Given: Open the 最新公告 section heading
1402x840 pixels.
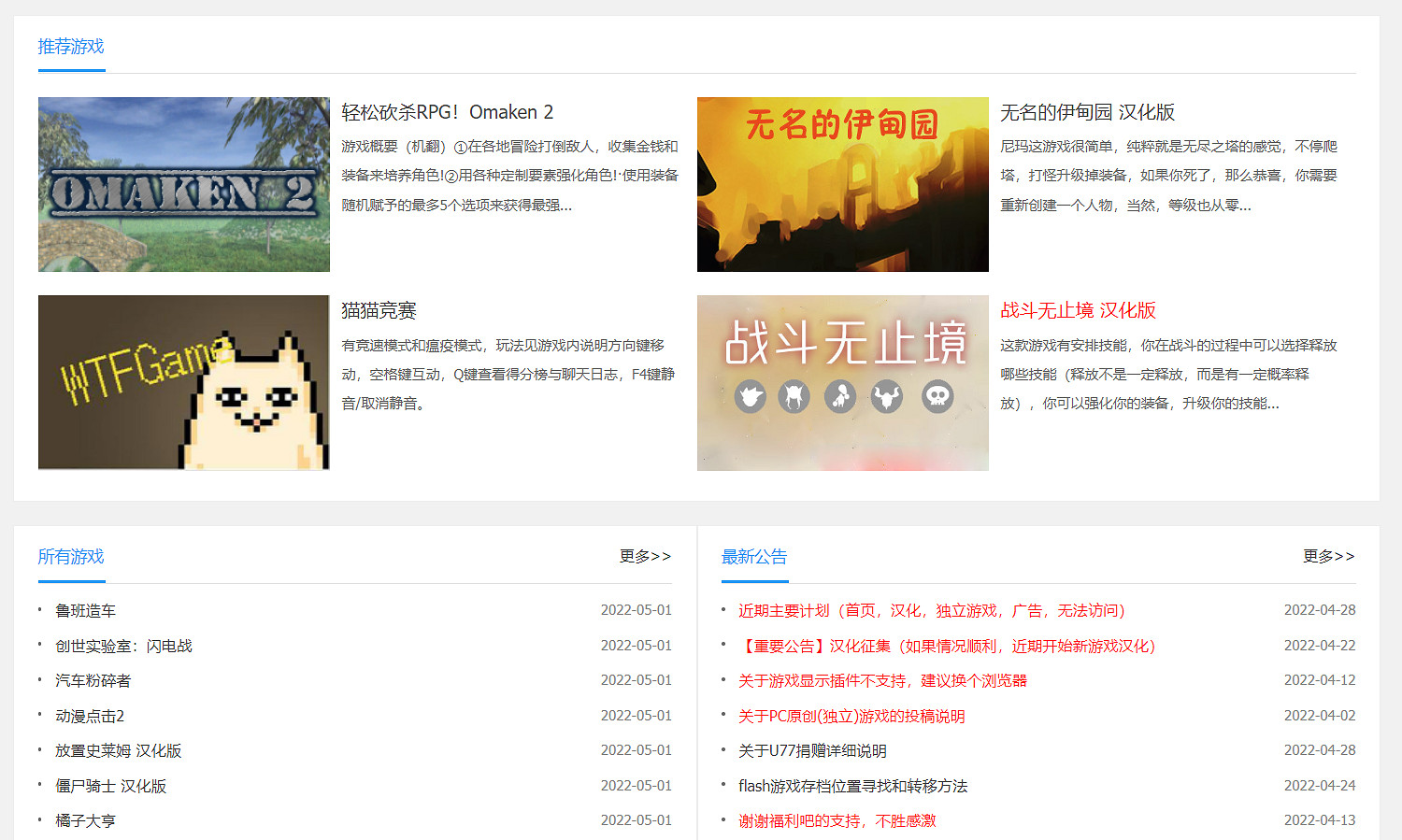Looking at the screenshot, I should (x=753, y=555).
